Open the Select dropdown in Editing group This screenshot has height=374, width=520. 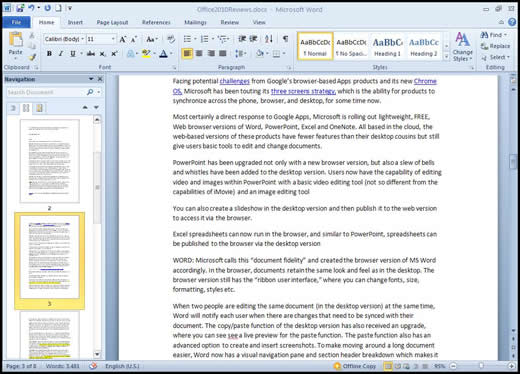pyautogui.click(x=495, y=57)
